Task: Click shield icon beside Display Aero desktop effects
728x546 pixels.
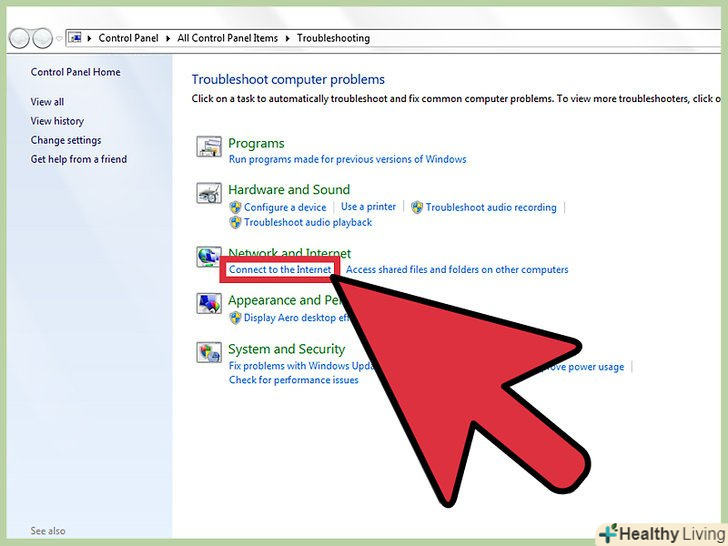Action: (235, 318)
